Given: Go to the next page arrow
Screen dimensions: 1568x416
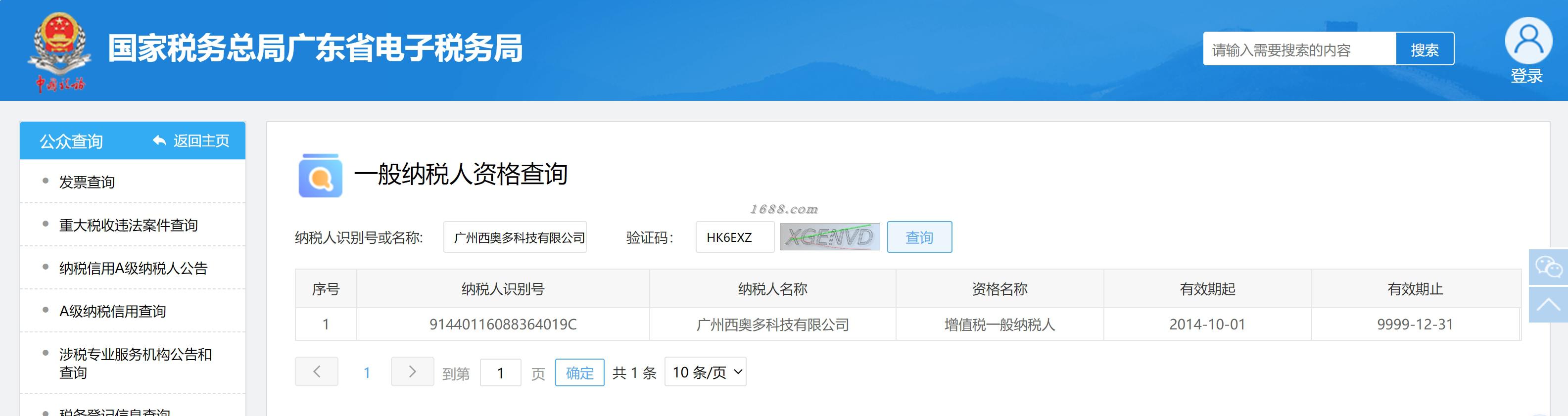Looking at the screenshot, I should click(x=412, y=371).
